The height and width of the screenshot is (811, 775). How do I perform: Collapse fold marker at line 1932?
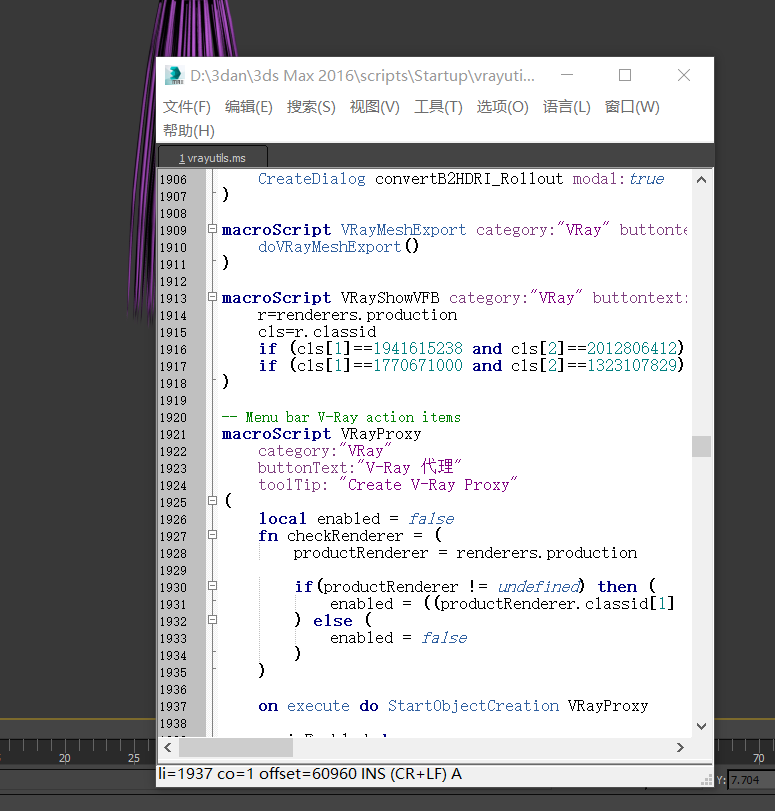pos(212,620)
